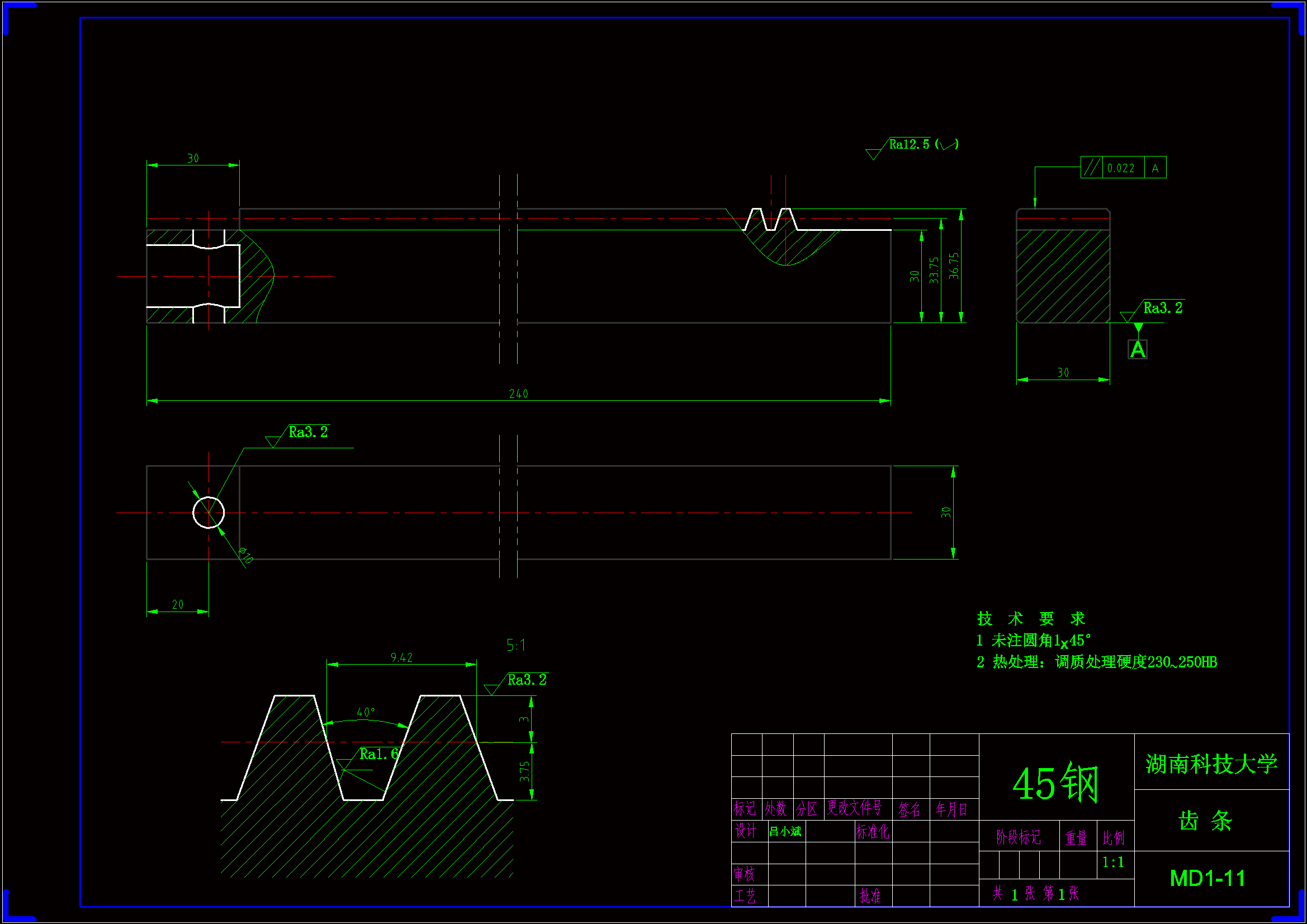Click the 湖南科技大学 title block text
This screenshot has width=1307, height=924.
point(1211,765)
